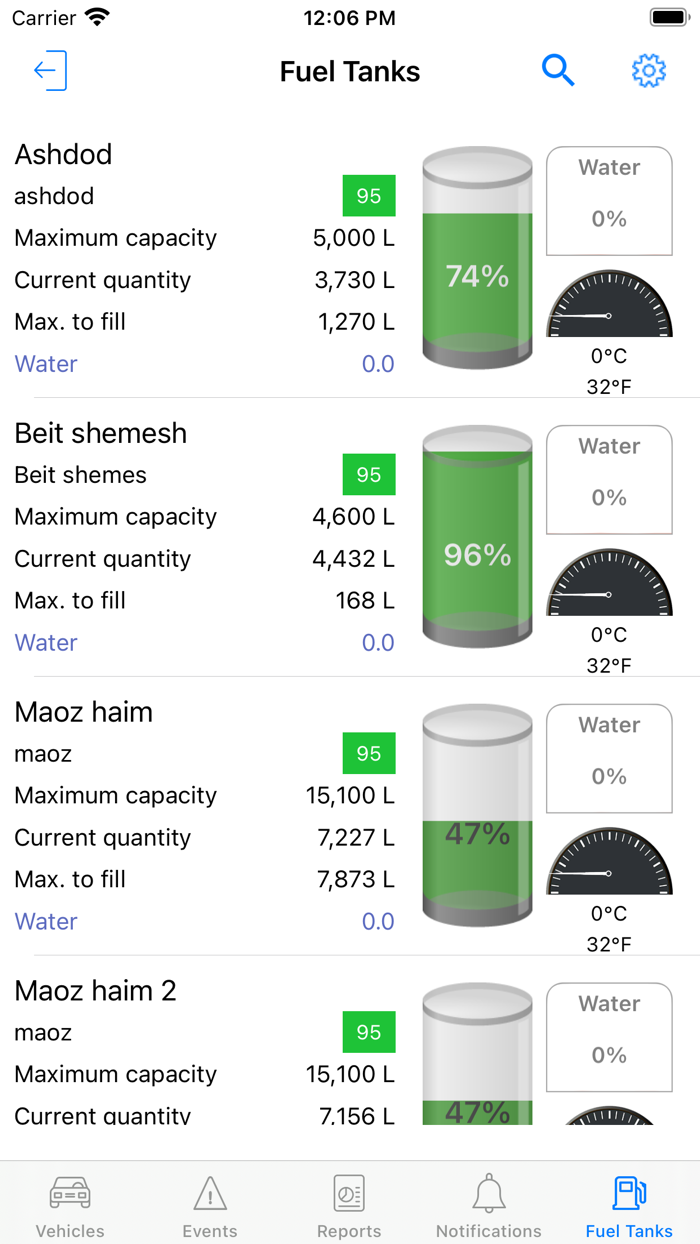Viewport: 700px width, 1244px height.
Task: Tap Ashdod tank 74% cylinder
Action: point(477,257)
